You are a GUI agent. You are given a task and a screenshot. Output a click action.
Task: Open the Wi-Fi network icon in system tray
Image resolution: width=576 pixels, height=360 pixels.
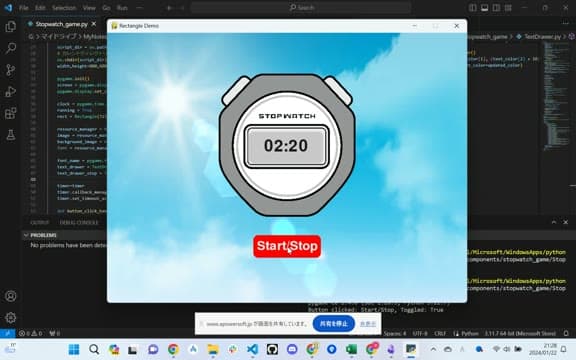click(x=497, y=349)
